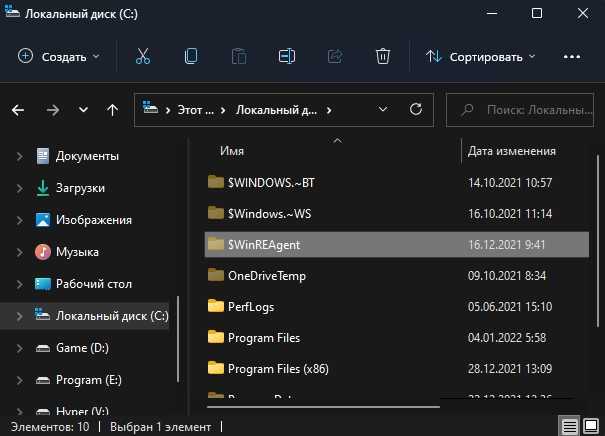
Task: Click Этот ... breadcrumb in address bar
Action: click(x=195, y=110)
